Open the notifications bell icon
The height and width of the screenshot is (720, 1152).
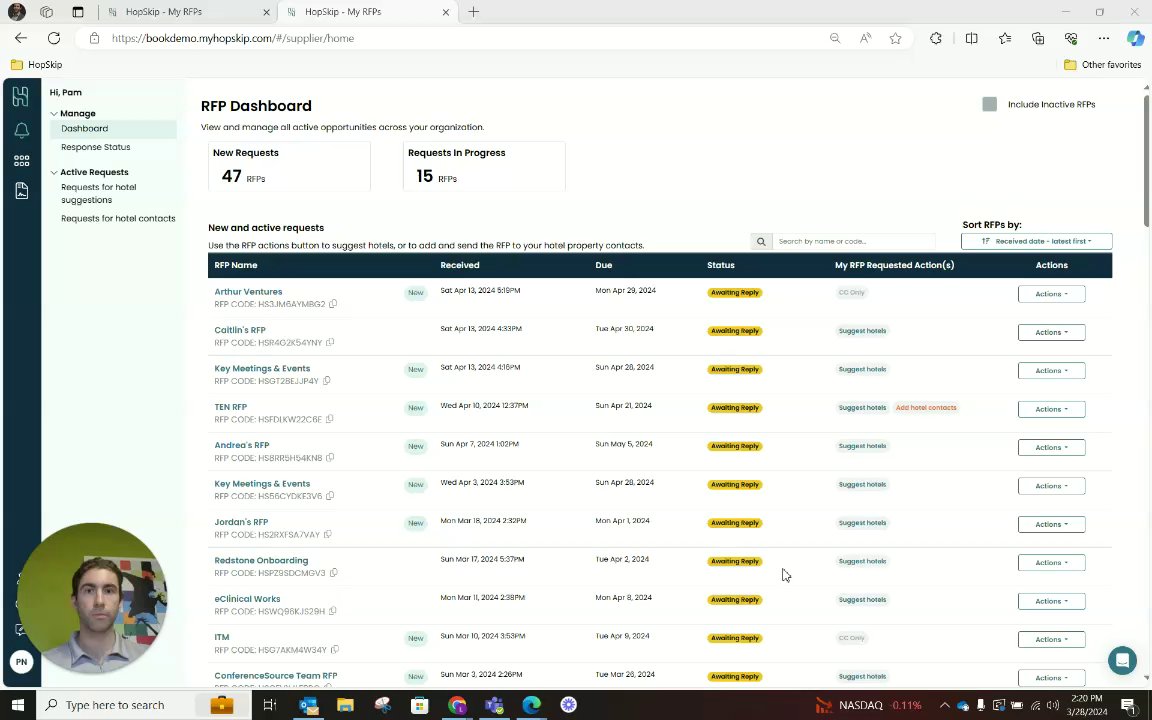tap(21, 130)
